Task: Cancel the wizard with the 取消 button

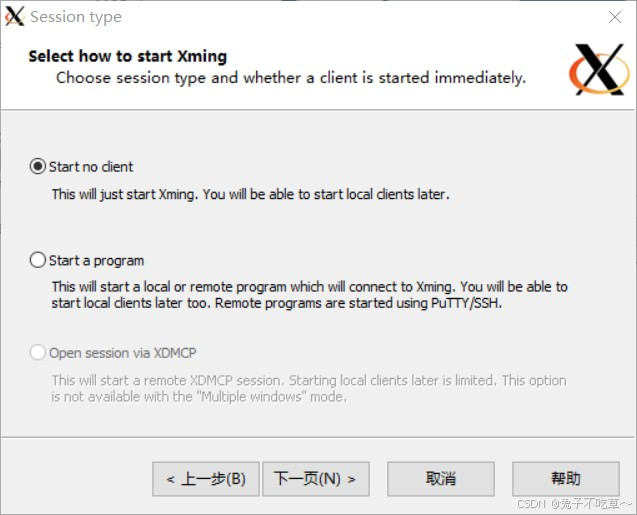Action: (x=441, y=479)
